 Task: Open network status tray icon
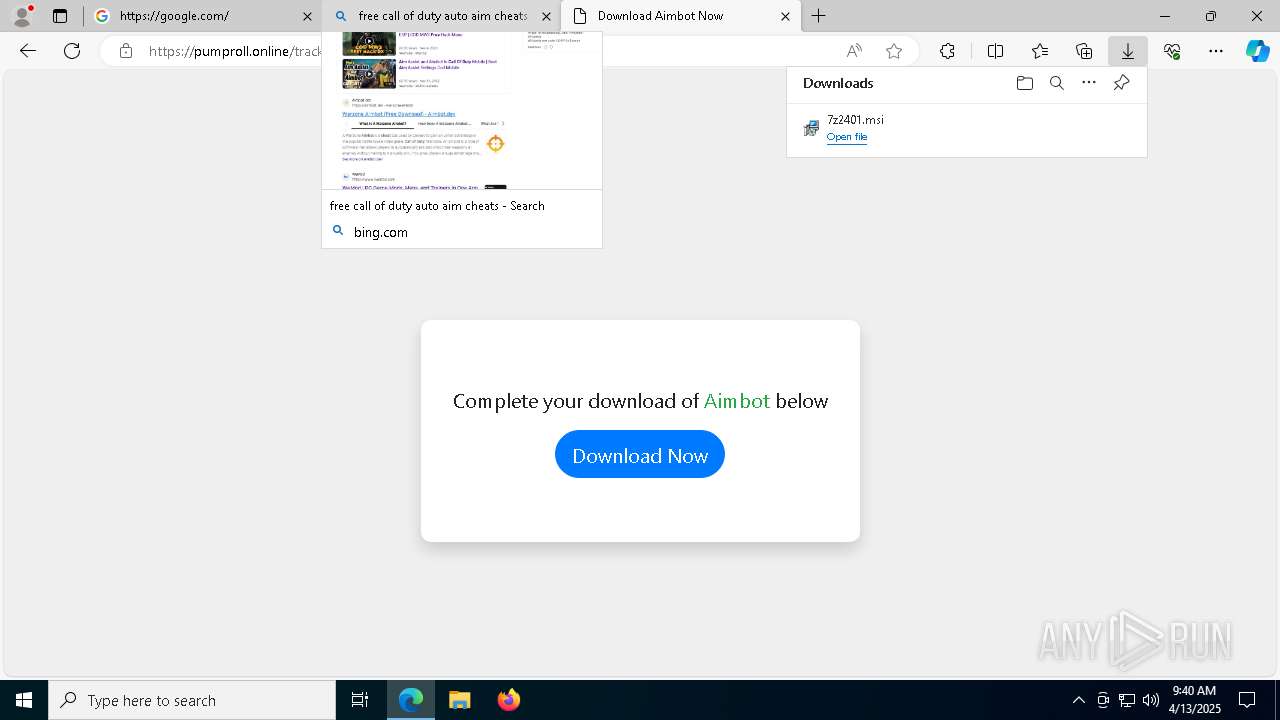coord(1127,700)
